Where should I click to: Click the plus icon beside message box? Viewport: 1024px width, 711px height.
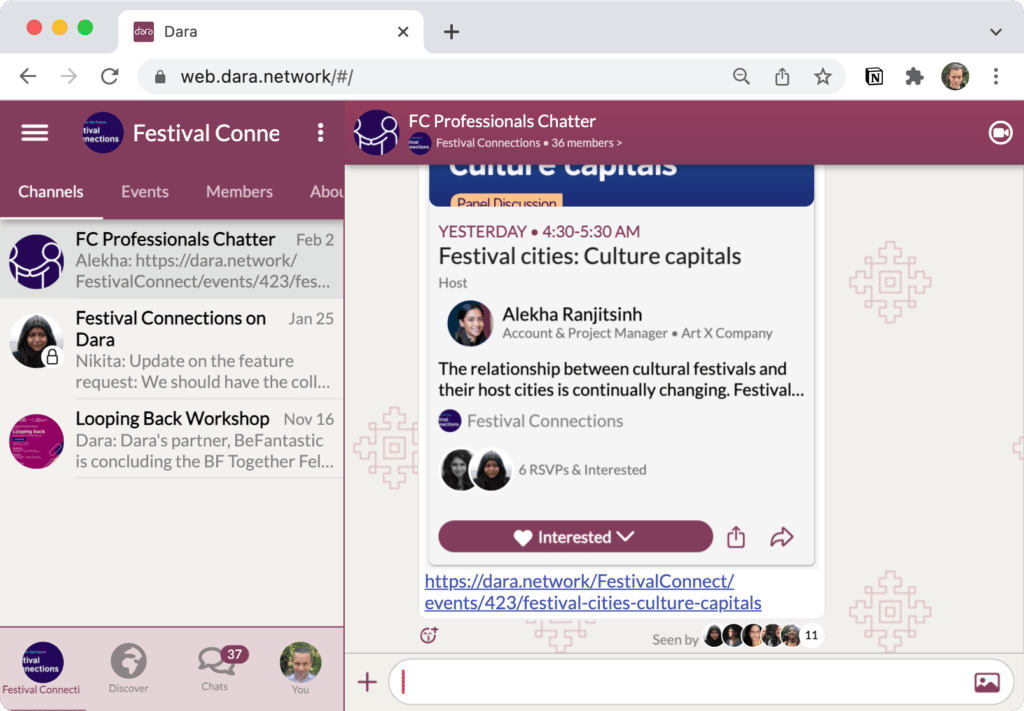pos(367,682)
